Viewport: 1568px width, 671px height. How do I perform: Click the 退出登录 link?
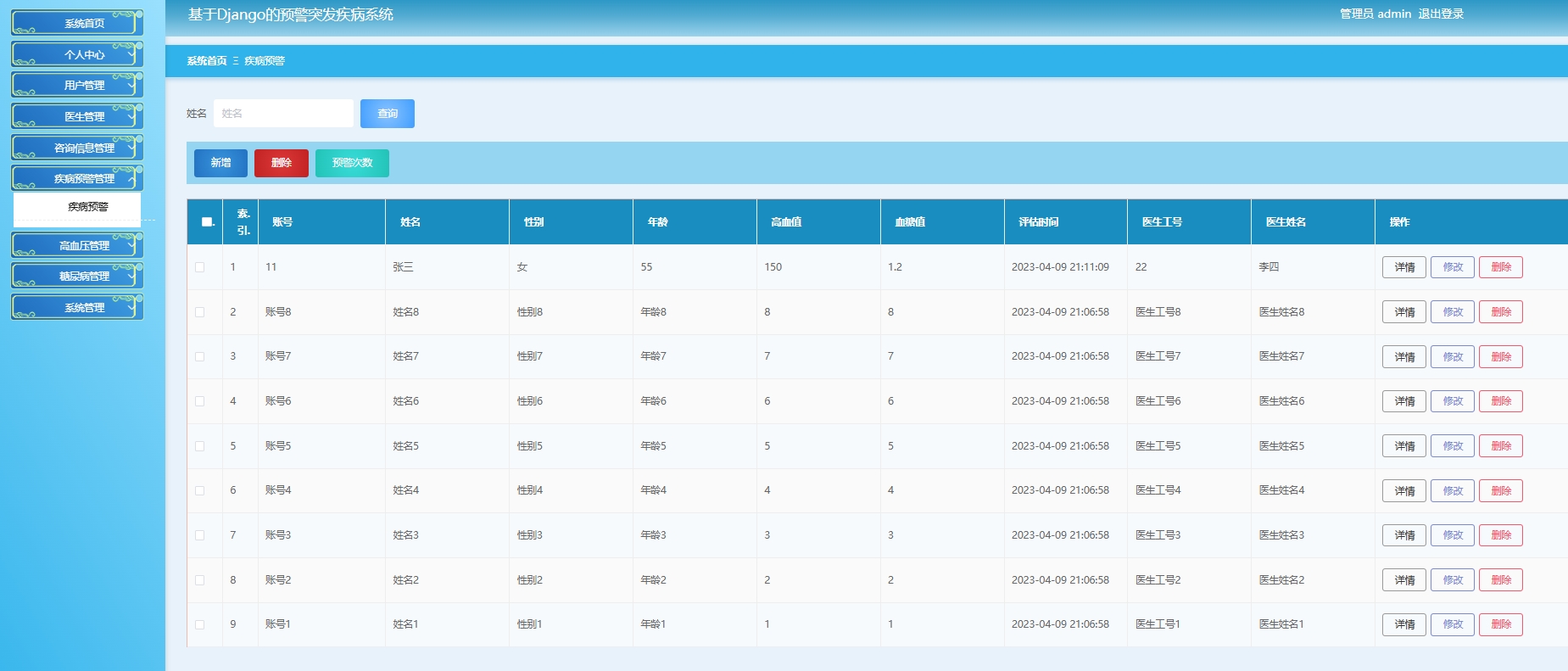click(1441, 14)
